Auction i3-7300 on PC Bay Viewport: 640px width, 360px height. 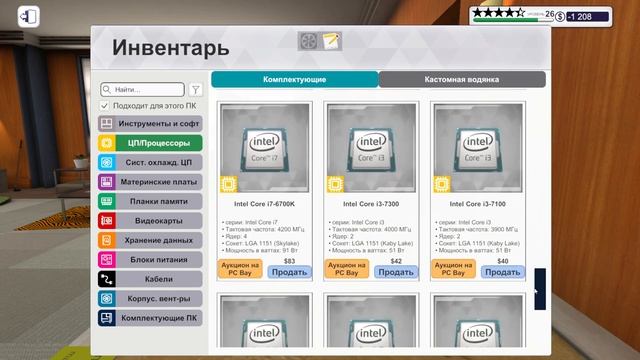point(347,269)
